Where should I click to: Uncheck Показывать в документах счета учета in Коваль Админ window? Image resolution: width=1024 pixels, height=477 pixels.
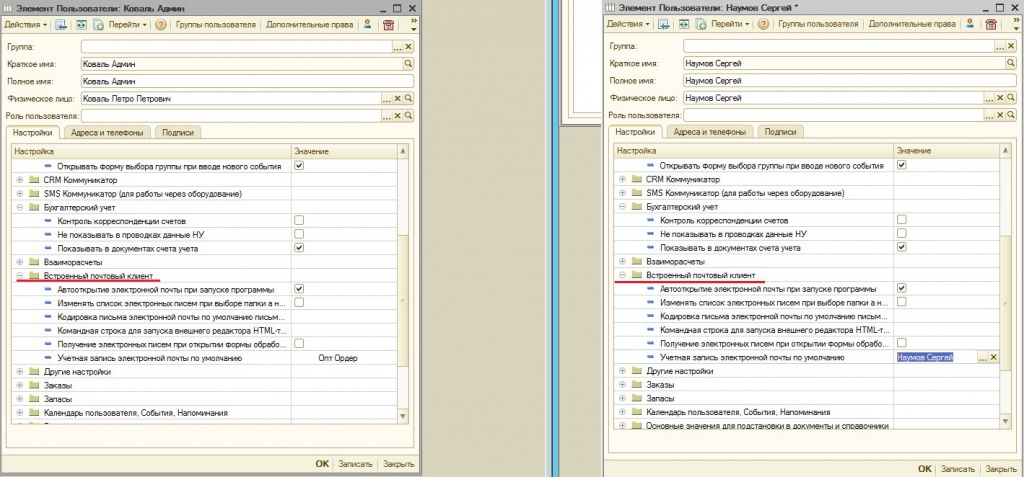(299, 248)
